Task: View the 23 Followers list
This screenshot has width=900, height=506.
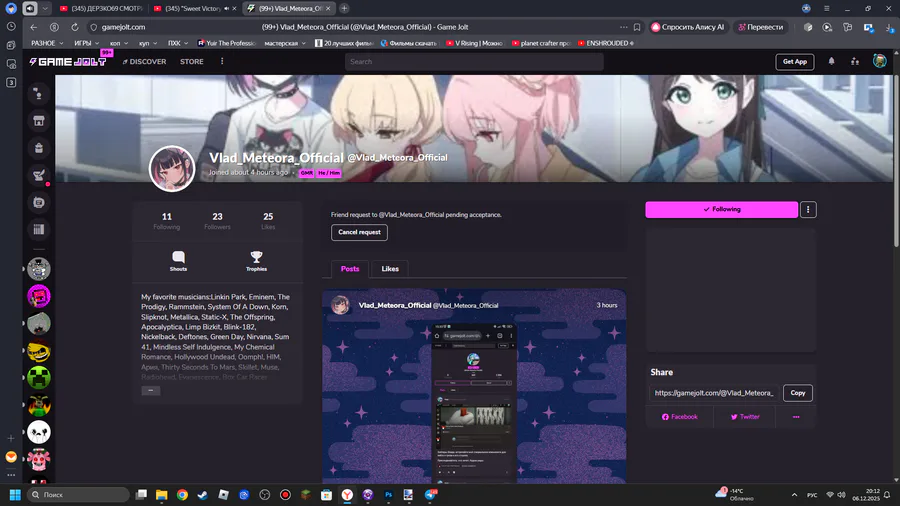Action: [218, 221]
